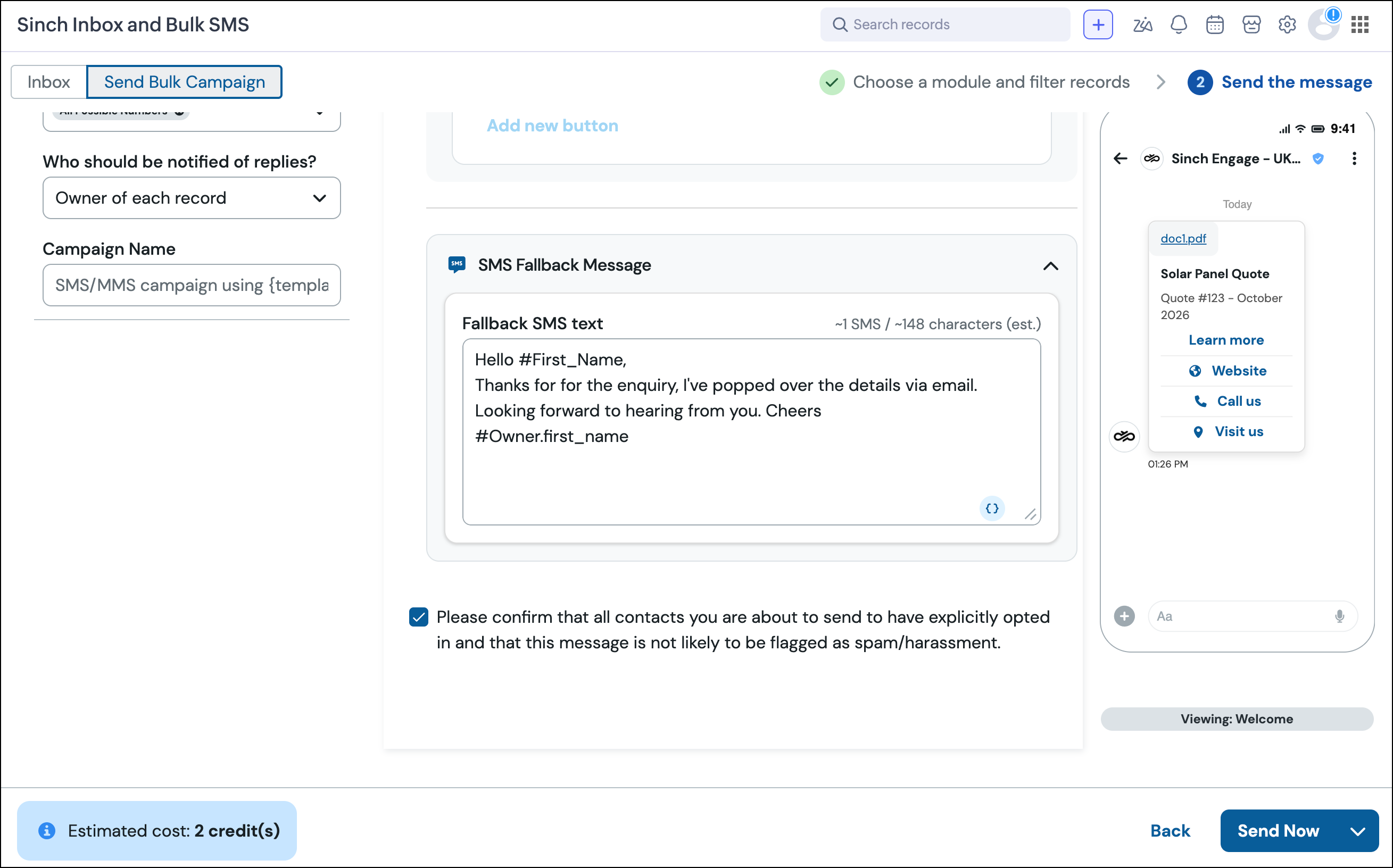
Task: Click the green completed step checkmark
Action: click(832, 82)
